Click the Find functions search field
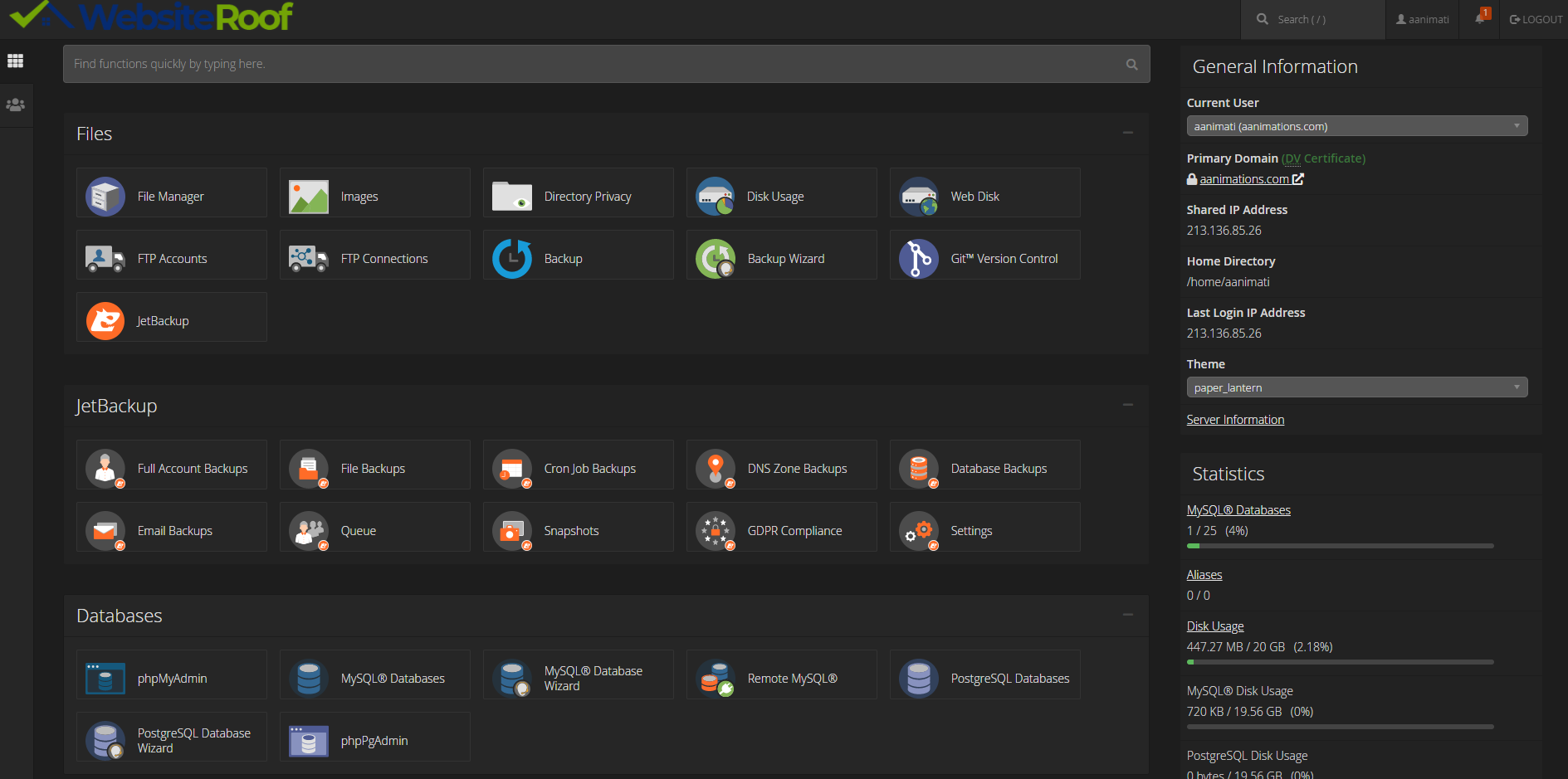This screenshot has height=779, width=1568. [x=593, y=64]
